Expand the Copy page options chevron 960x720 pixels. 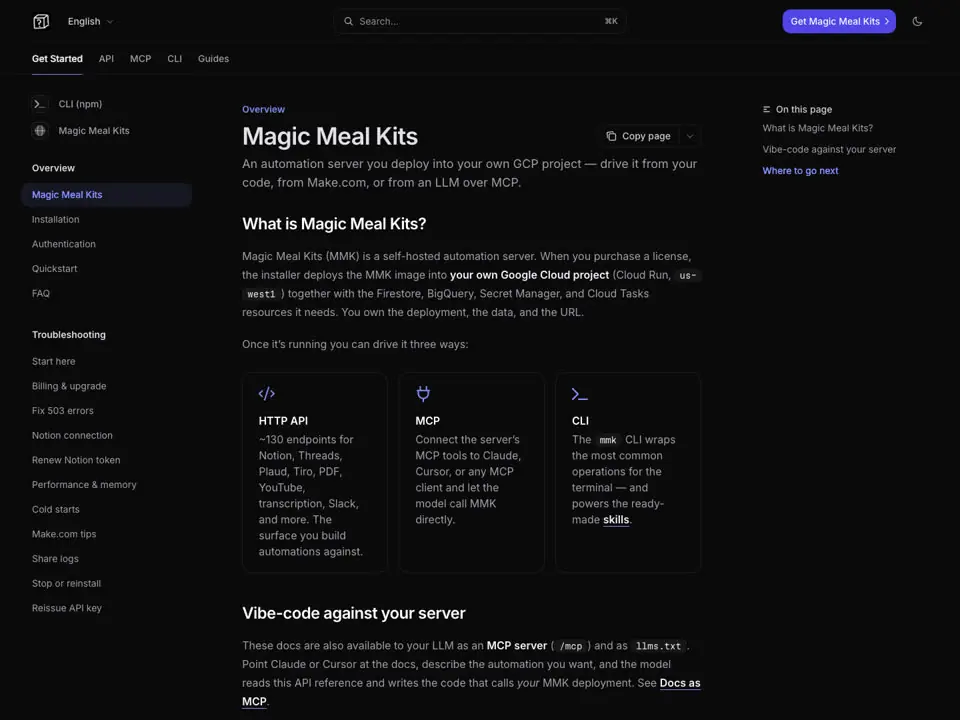click(690, 136)
